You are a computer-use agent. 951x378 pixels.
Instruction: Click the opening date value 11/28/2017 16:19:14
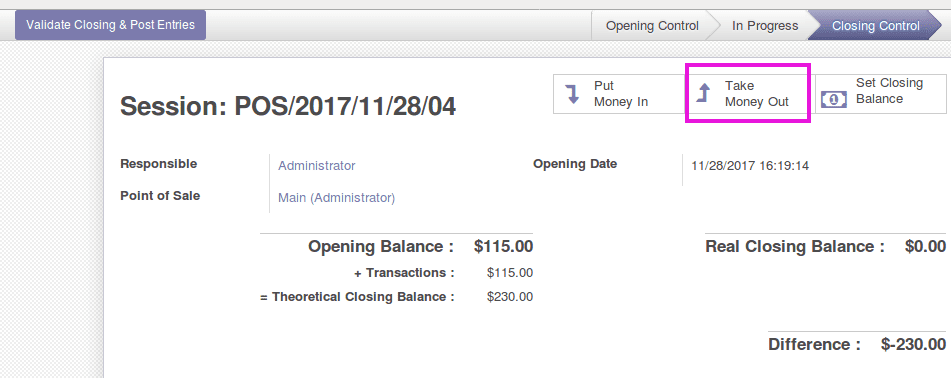point(750,166)
